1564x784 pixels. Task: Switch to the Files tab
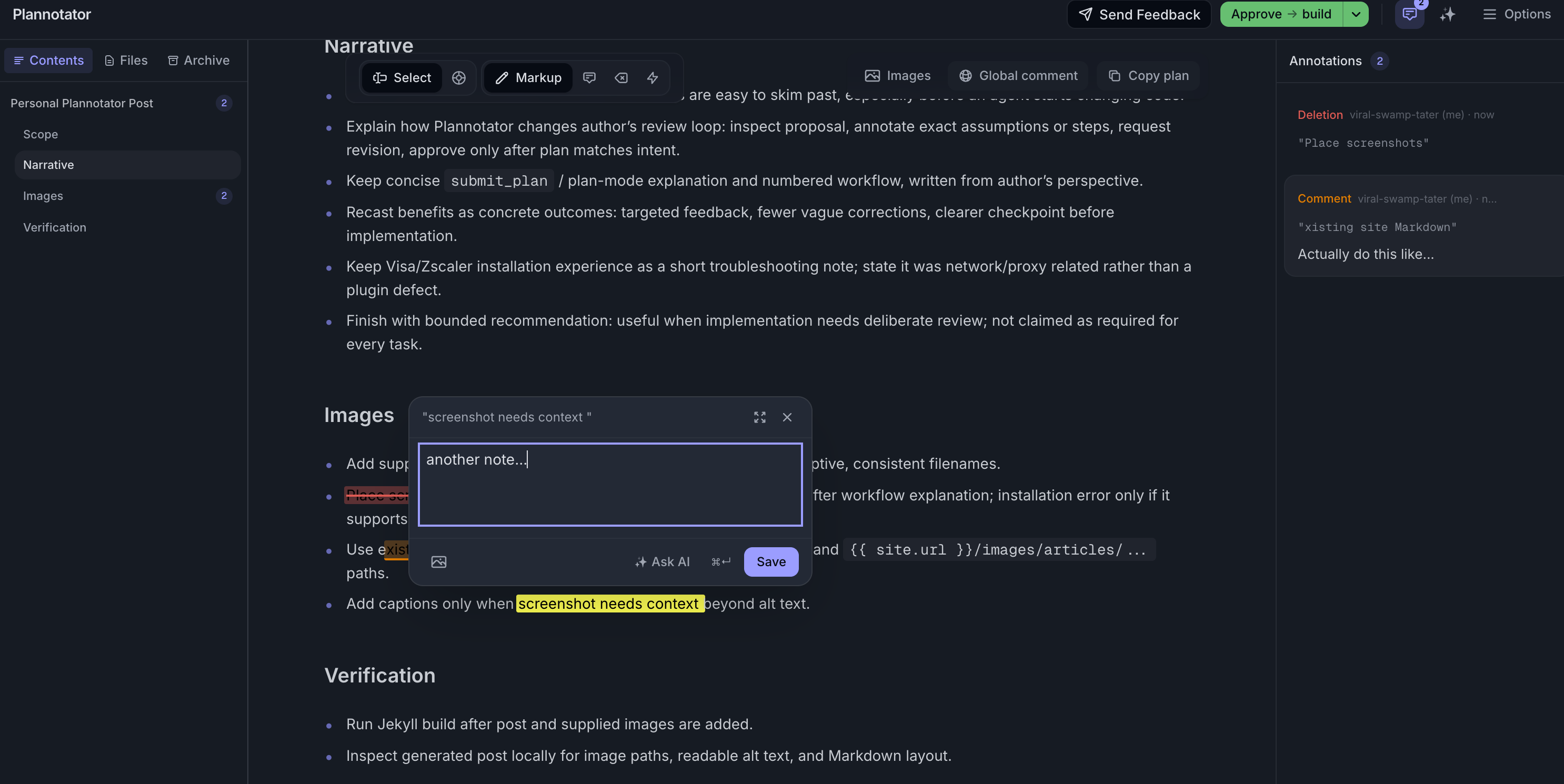(126, 61)
